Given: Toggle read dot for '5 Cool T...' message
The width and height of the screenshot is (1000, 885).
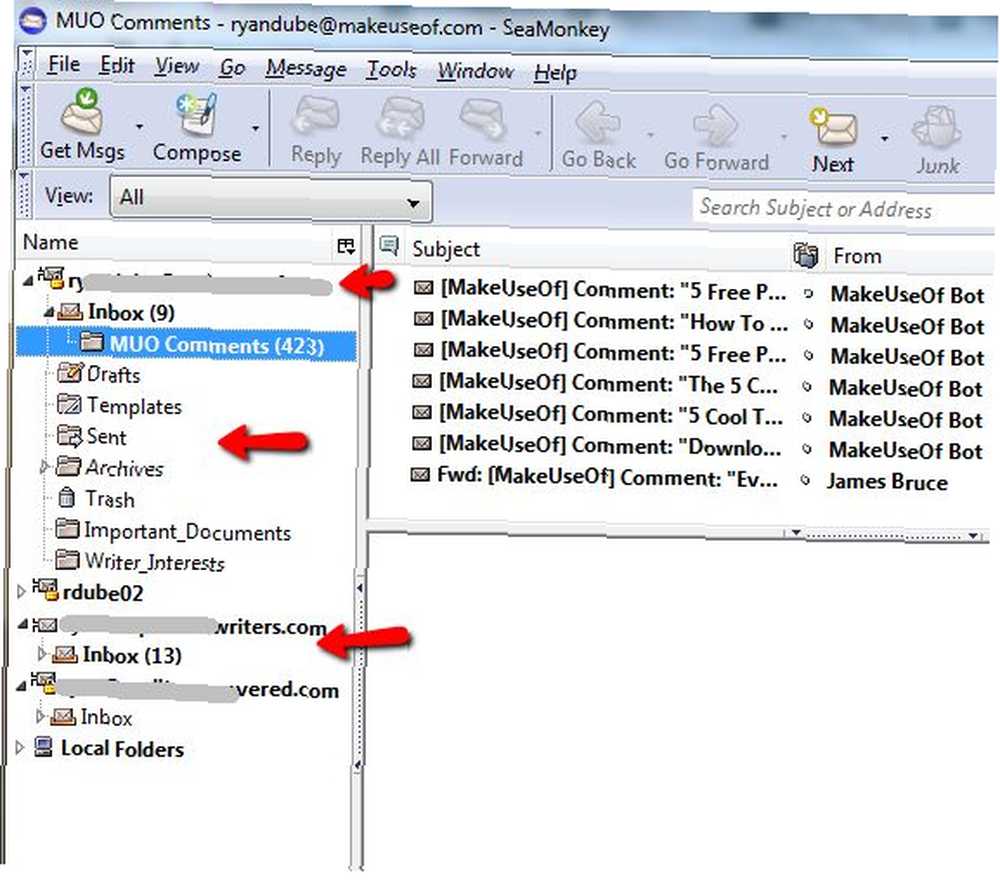Looking at the screenshot, I should pos(807,418).
